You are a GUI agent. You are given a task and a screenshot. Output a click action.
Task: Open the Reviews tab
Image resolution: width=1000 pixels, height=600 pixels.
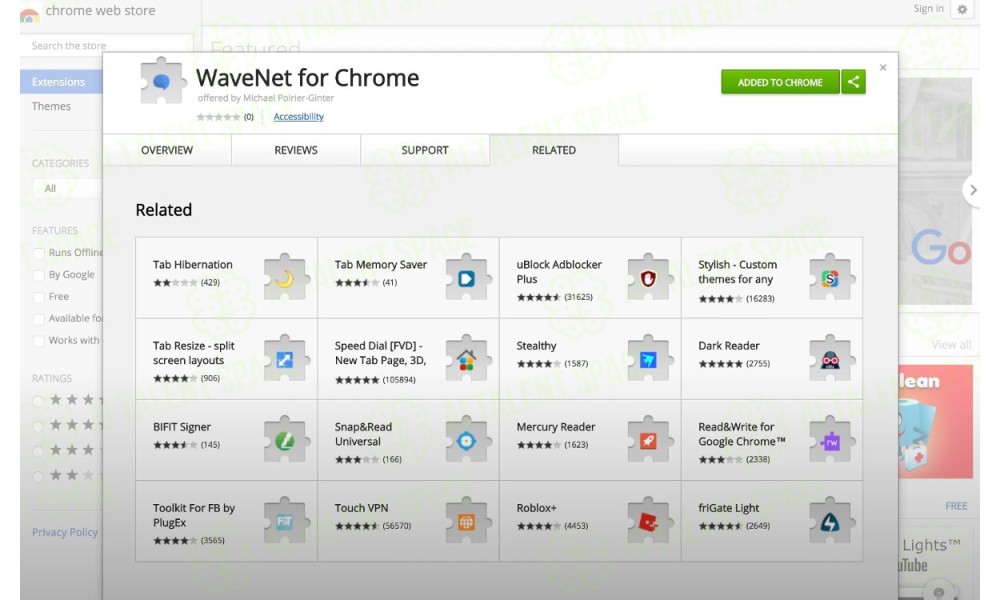point(296,150)
